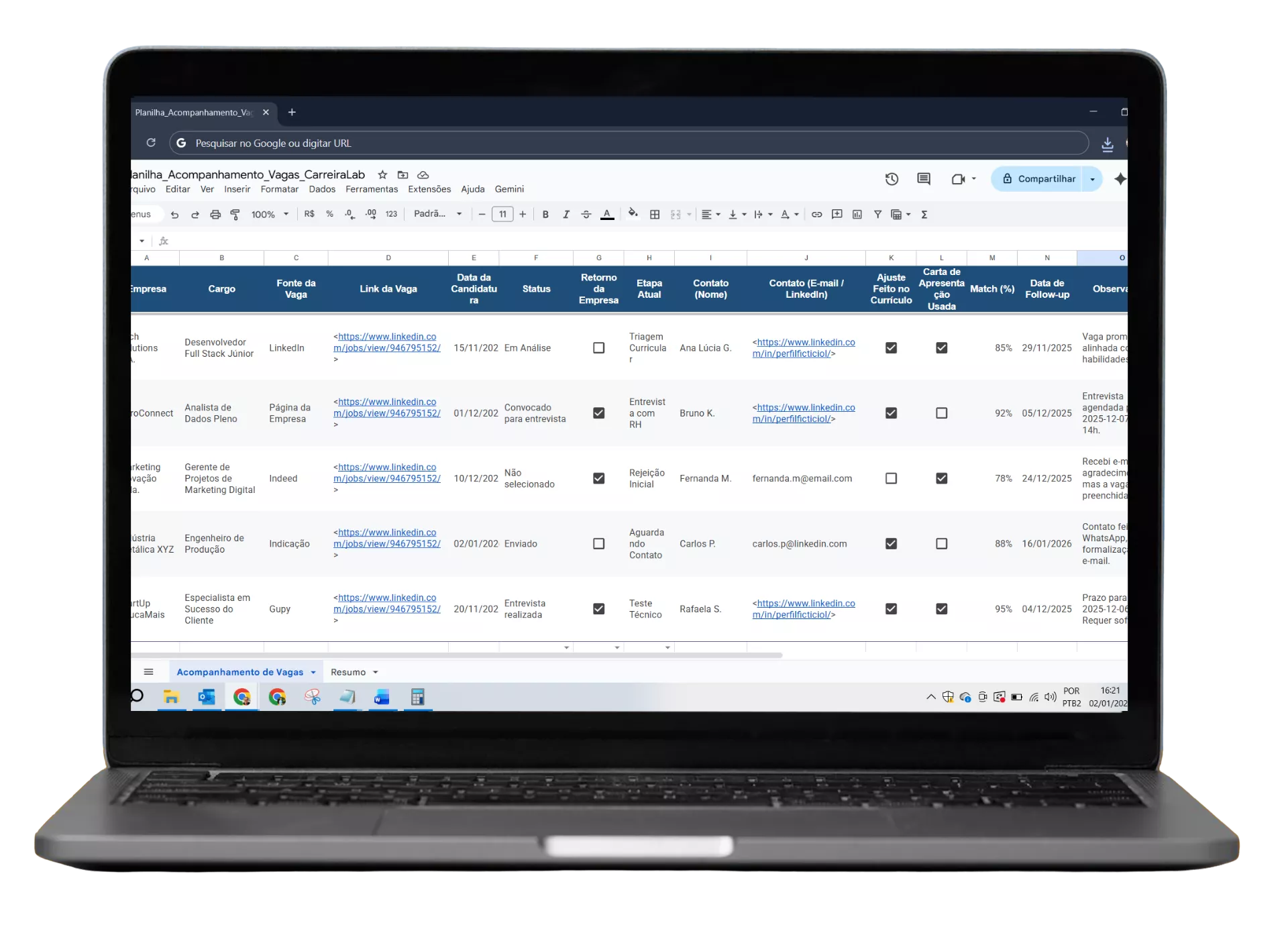Uncheck Carta de Apresentação for Fernanda M.
Screen dimensions: 1288x939
942,478
